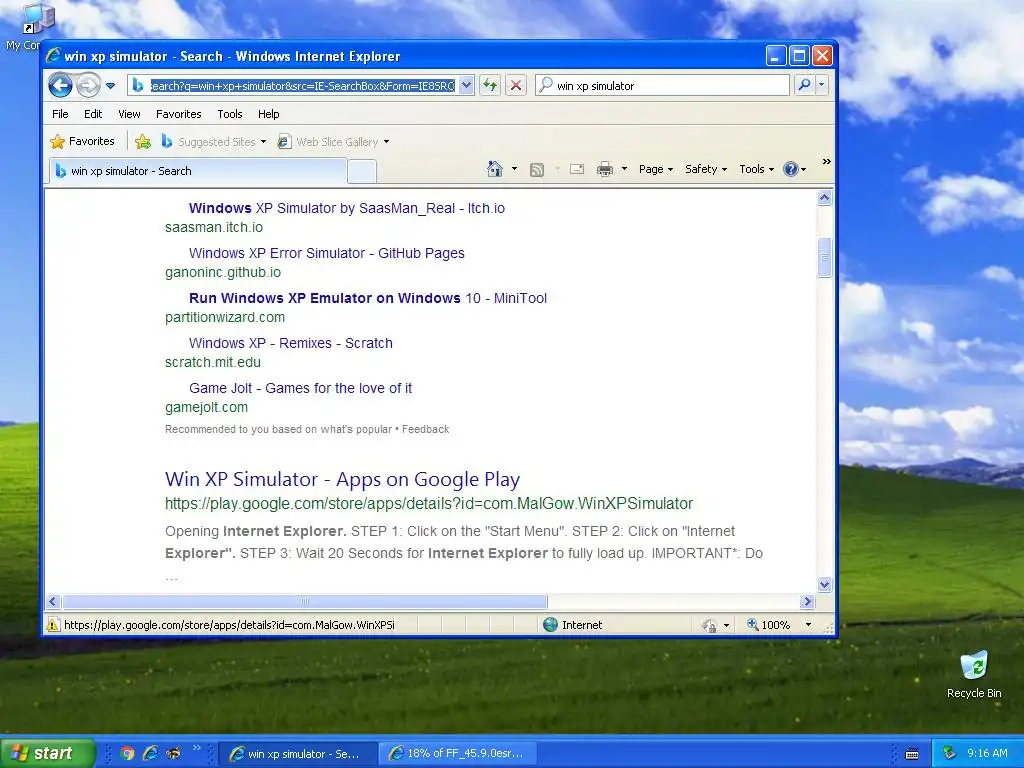The image size is (1024, 768).
Task: Open the Home button dropdown arrow
Action: 515,169
